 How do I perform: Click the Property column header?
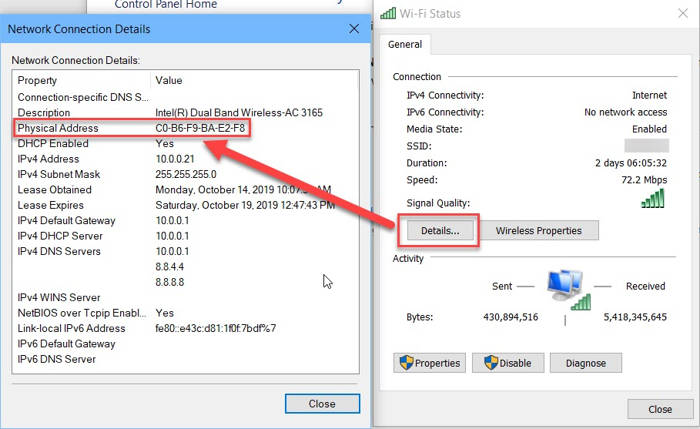(x=37, y=81)
